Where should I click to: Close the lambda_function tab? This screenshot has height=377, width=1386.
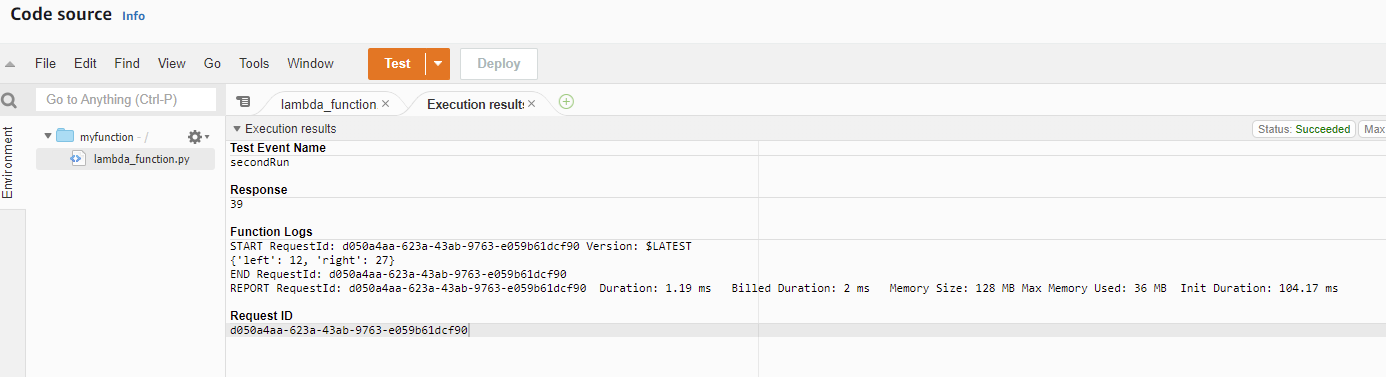386,104
